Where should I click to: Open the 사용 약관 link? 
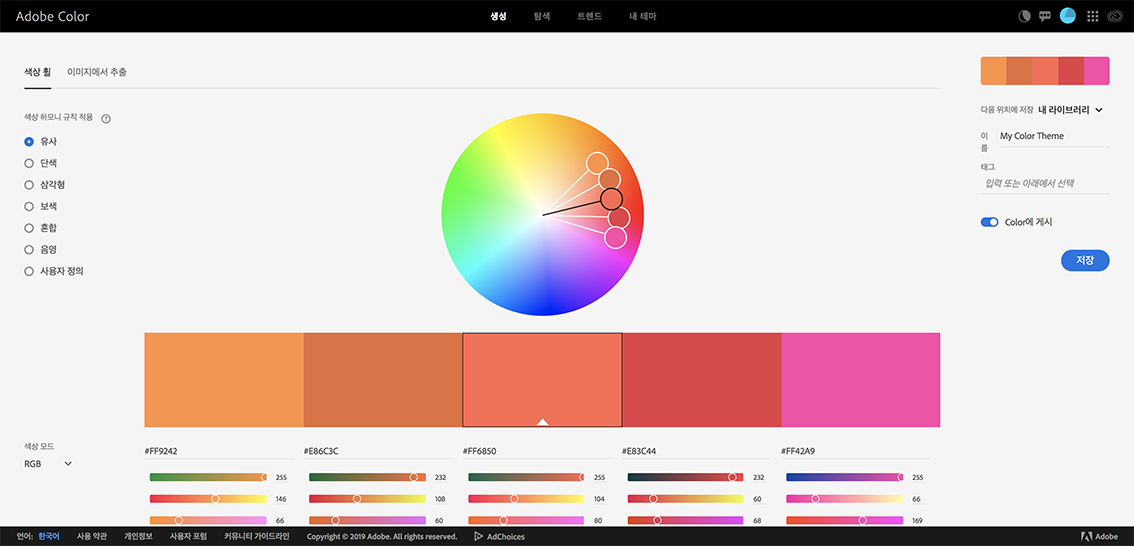[x=92, y=537]
